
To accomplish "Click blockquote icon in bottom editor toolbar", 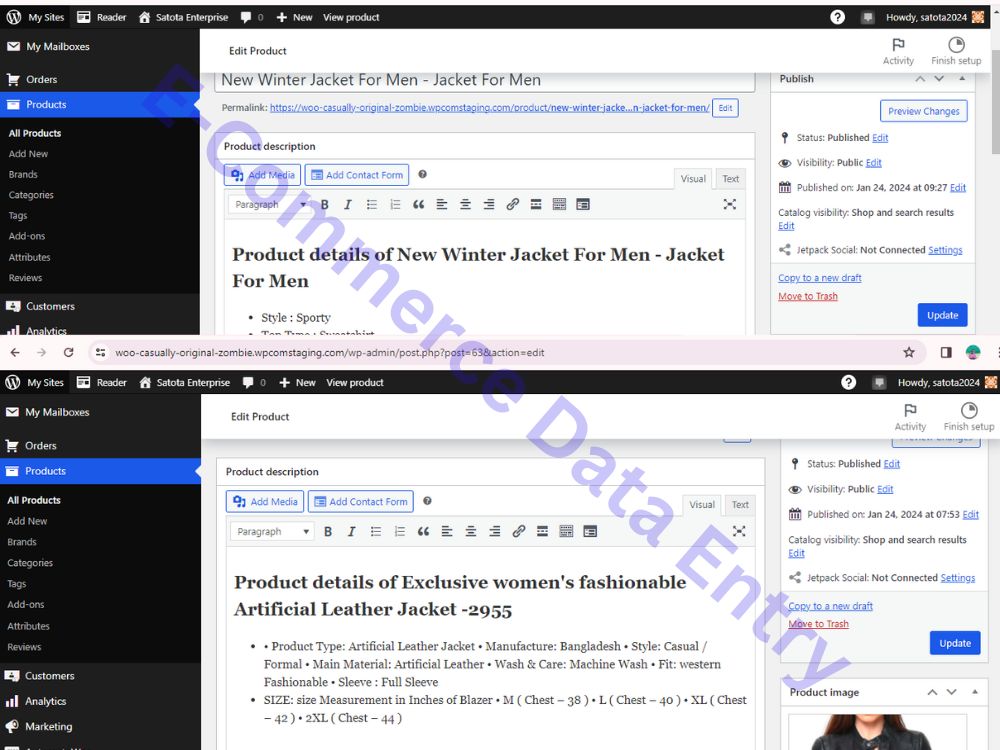I will [x=423, y=531].
